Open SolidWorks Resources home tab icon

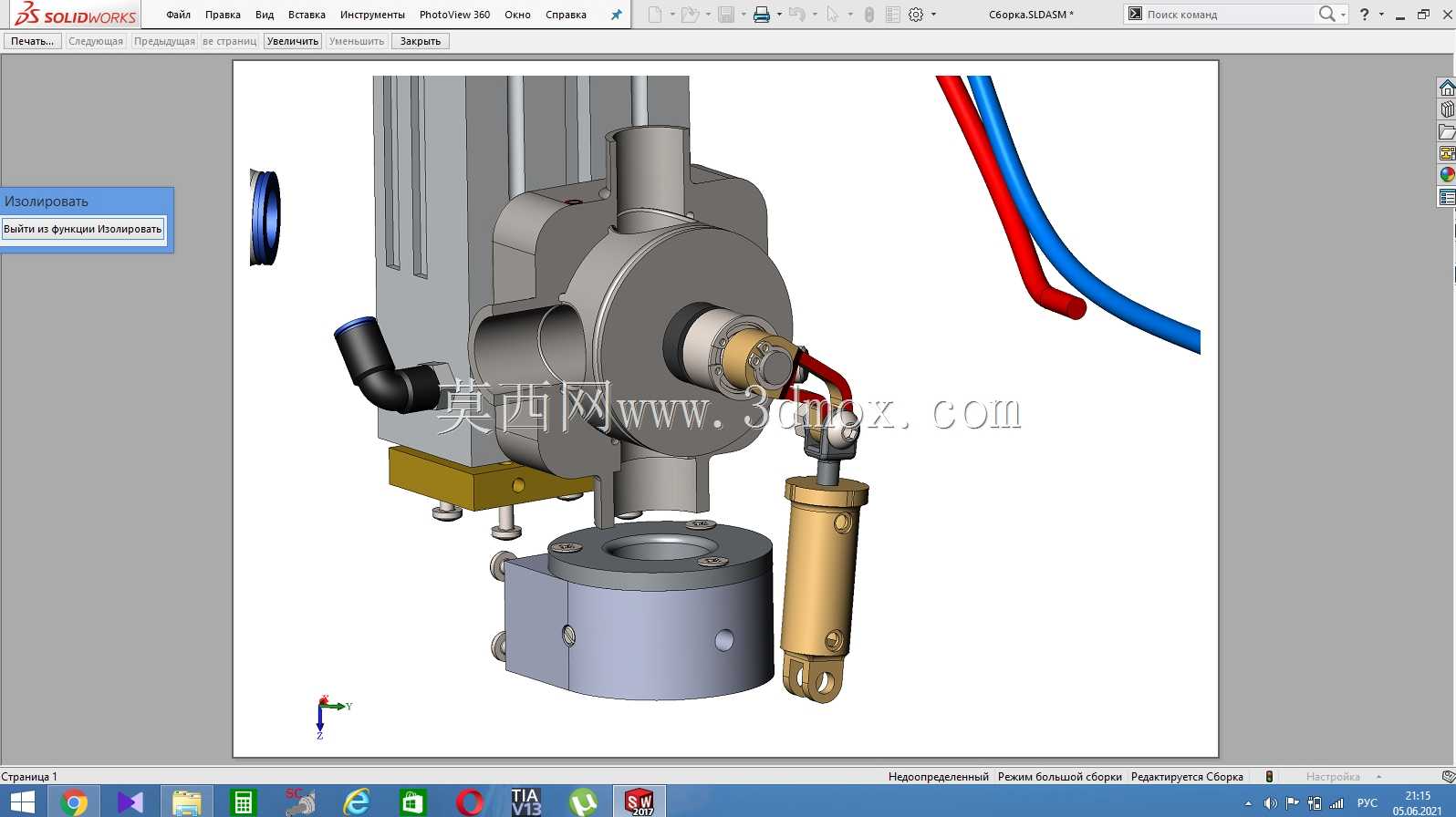point(1447,88)
